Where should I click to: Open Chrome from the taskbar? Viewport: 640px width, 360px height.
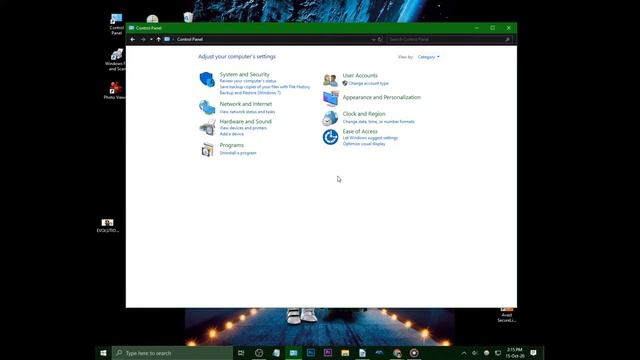pyautogui.click(x=397, y=353)
